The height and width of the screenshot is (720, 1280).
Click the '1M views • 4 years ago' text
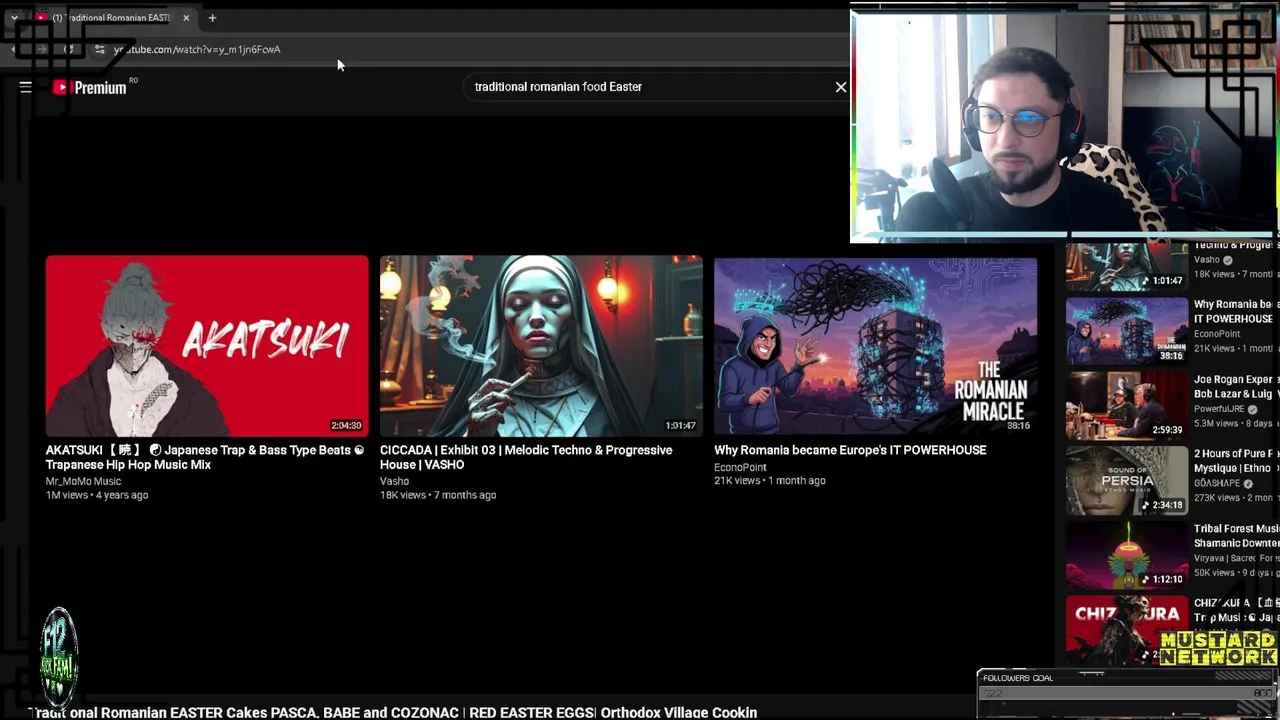[x=96, y=495]
